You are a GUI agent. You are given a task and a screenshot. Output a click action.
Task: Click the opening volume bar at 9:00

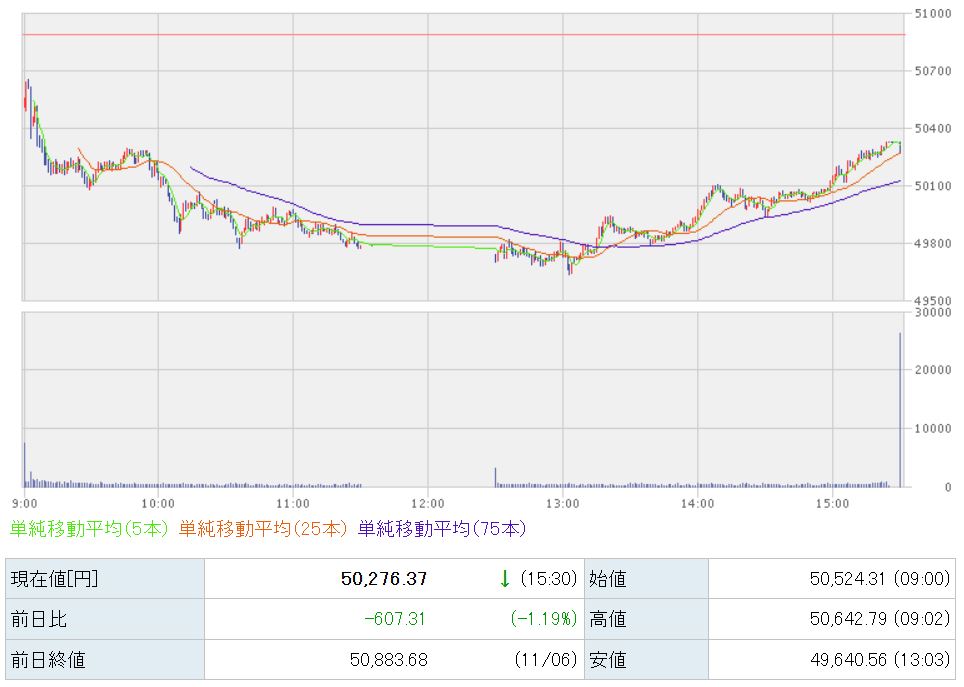tap(24, 465)
